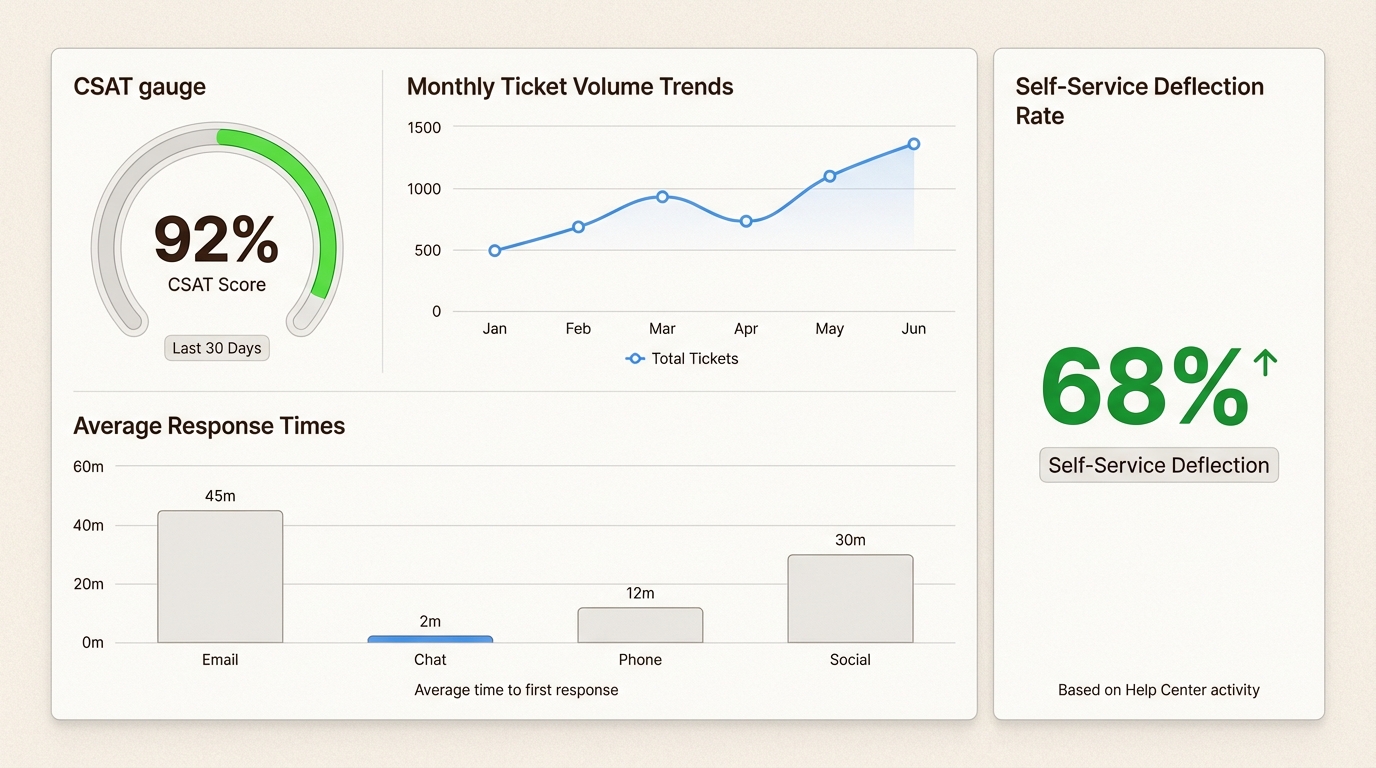Click the May data point marker

pos(830,176)
